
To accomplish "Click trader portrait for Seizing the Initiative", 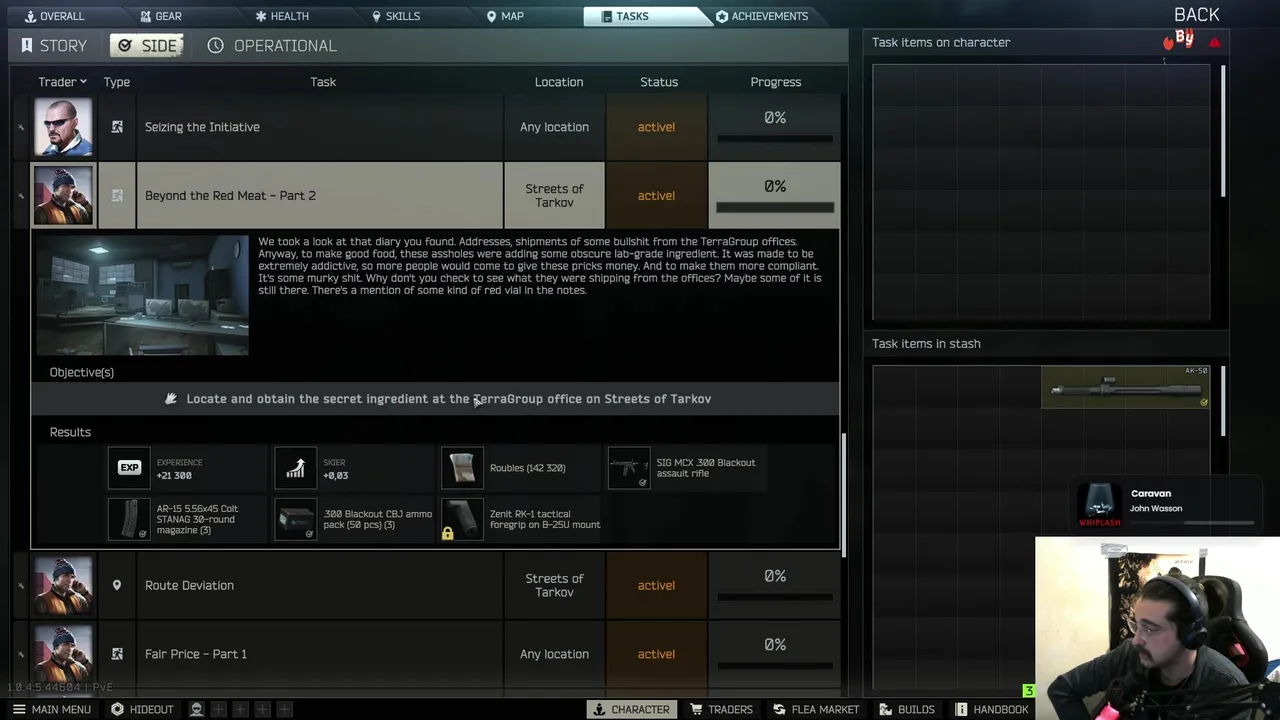I will coord(63,127).
